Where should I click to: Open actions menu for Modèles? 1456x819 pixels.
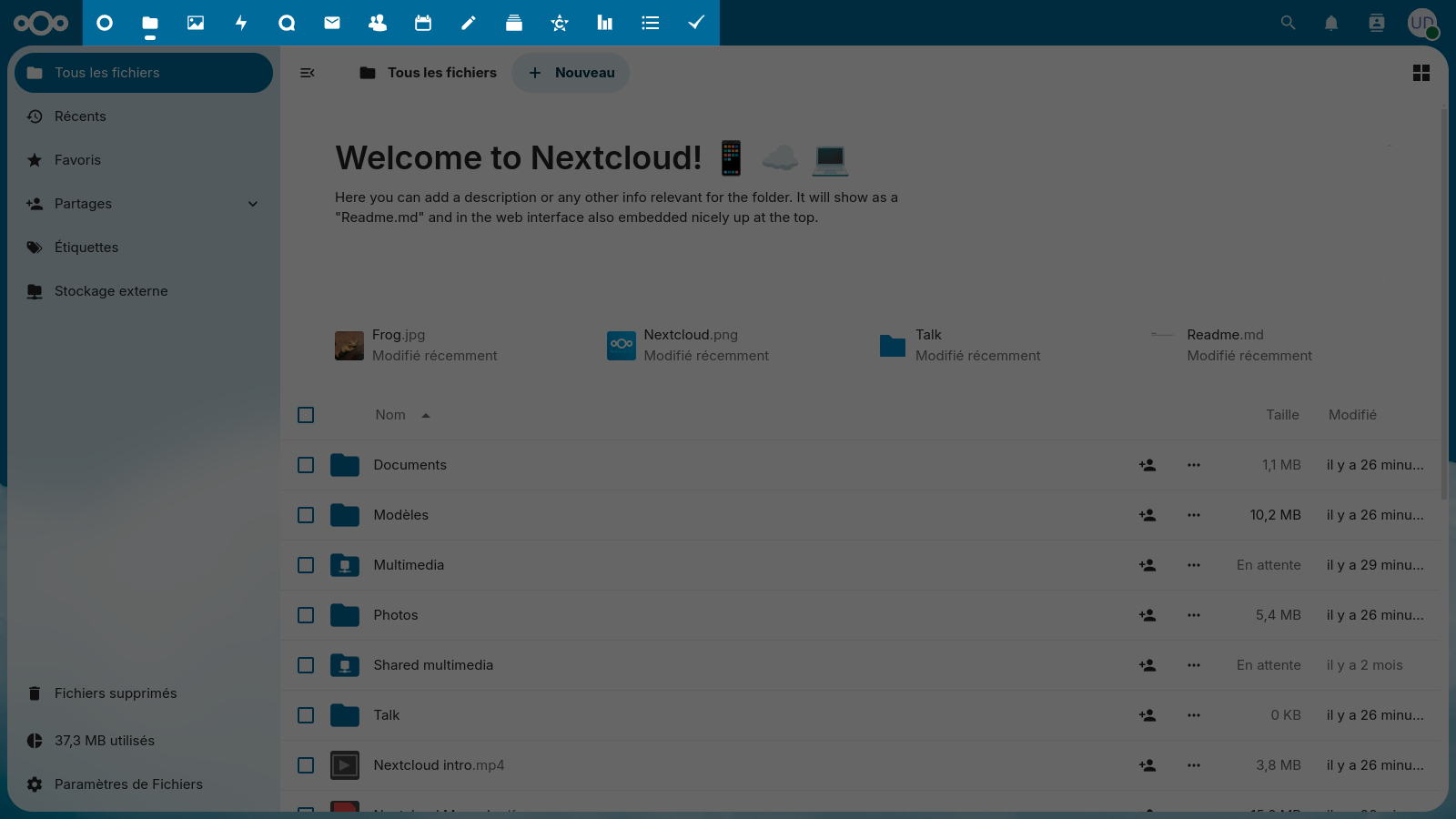1194,515
